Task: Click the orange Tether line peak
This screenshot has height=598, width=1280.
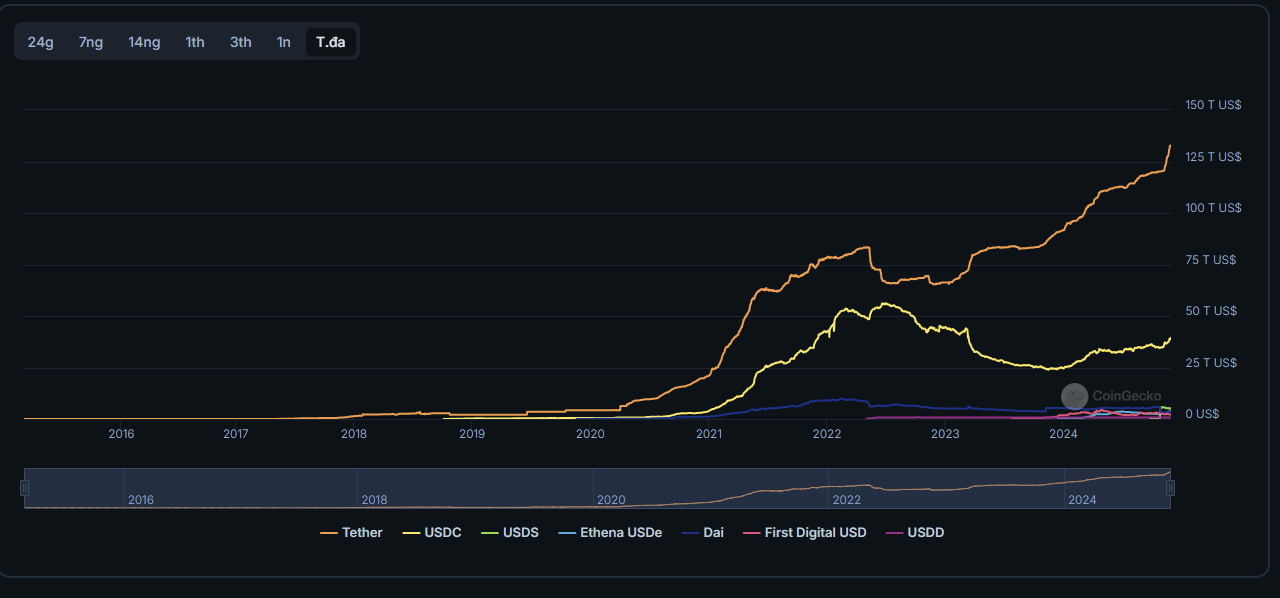Action: click(x=1169, y=146)
